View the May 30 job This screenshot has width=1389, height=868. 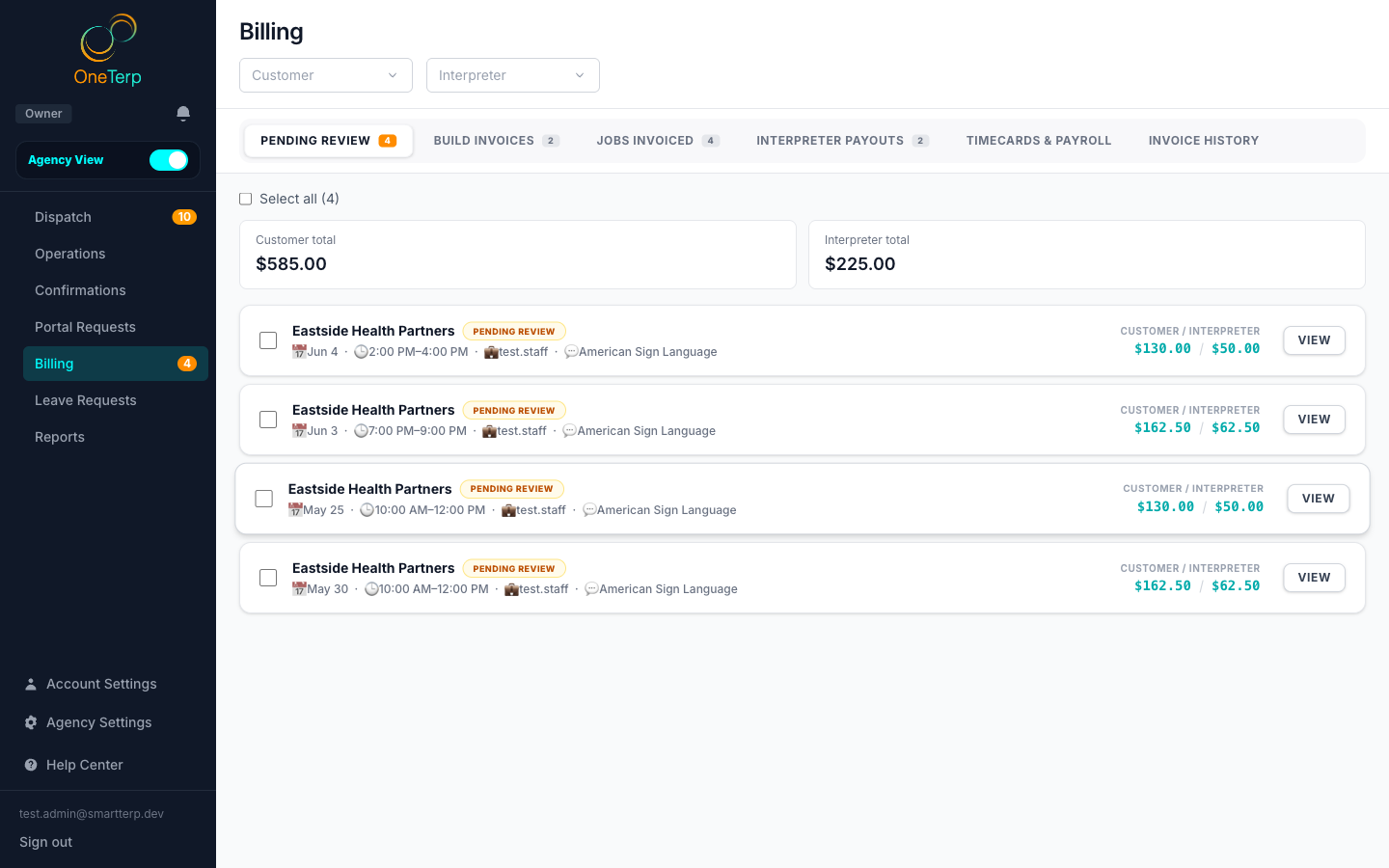coord(1314,578)
